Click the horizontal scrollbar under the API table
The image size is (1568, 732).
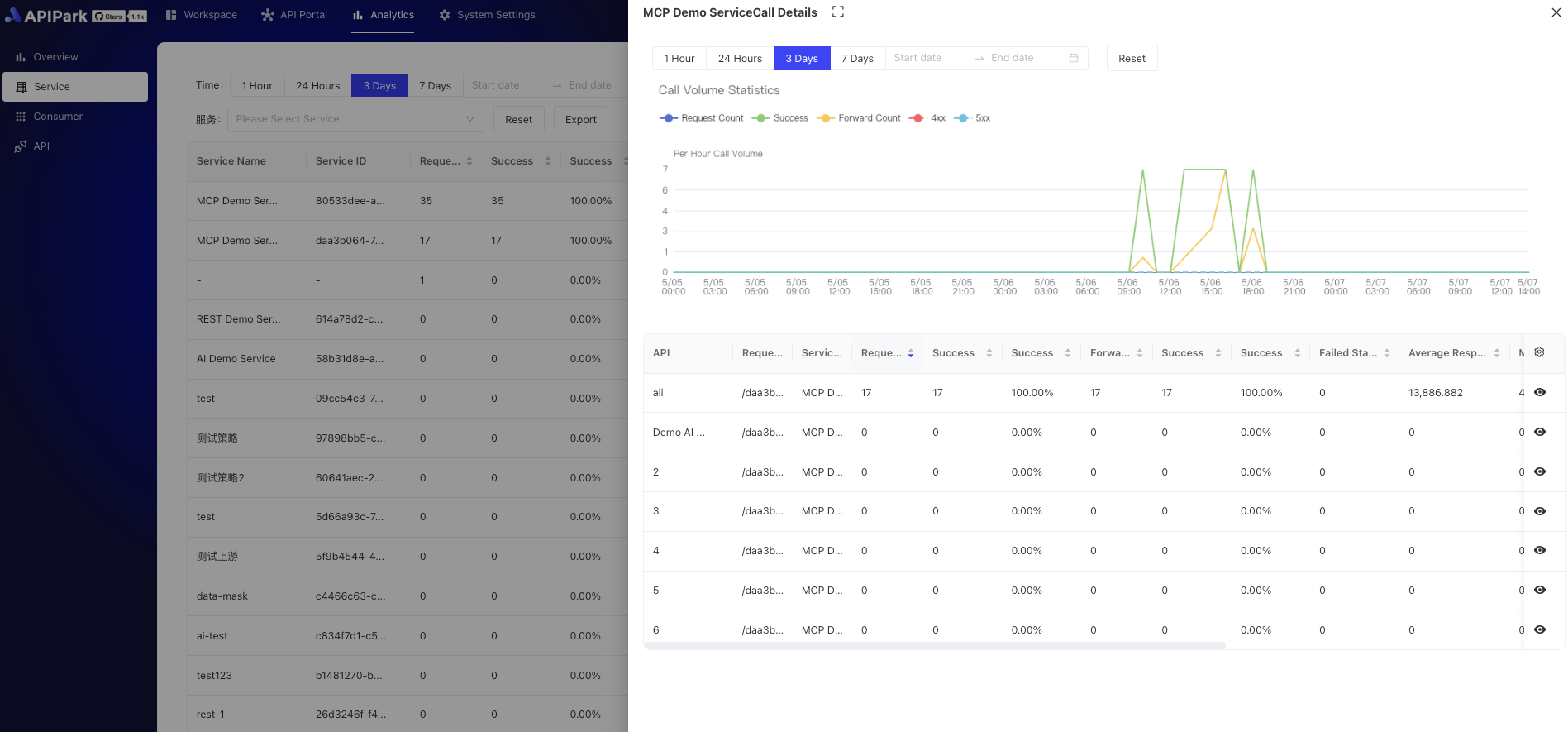(x=934, y=645)
